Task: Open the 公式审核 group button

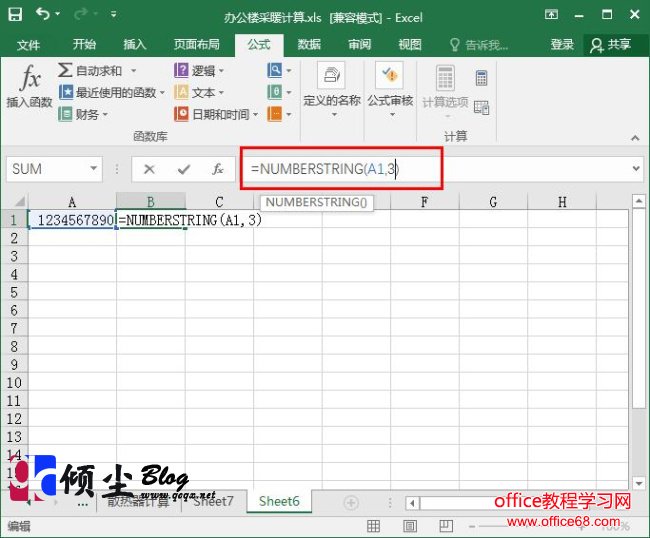Action: click(390, 89)
